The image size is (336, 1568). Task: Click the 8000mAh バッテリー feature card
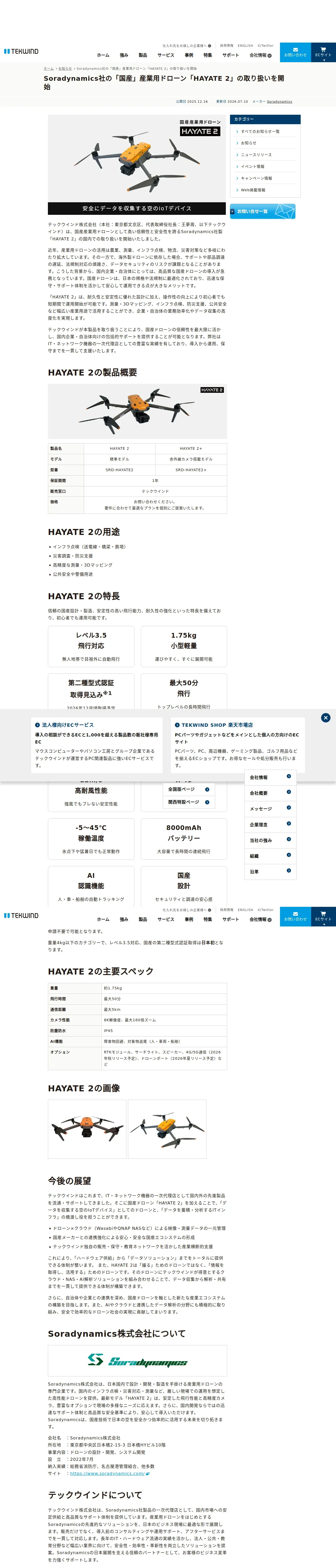[183, 839]
